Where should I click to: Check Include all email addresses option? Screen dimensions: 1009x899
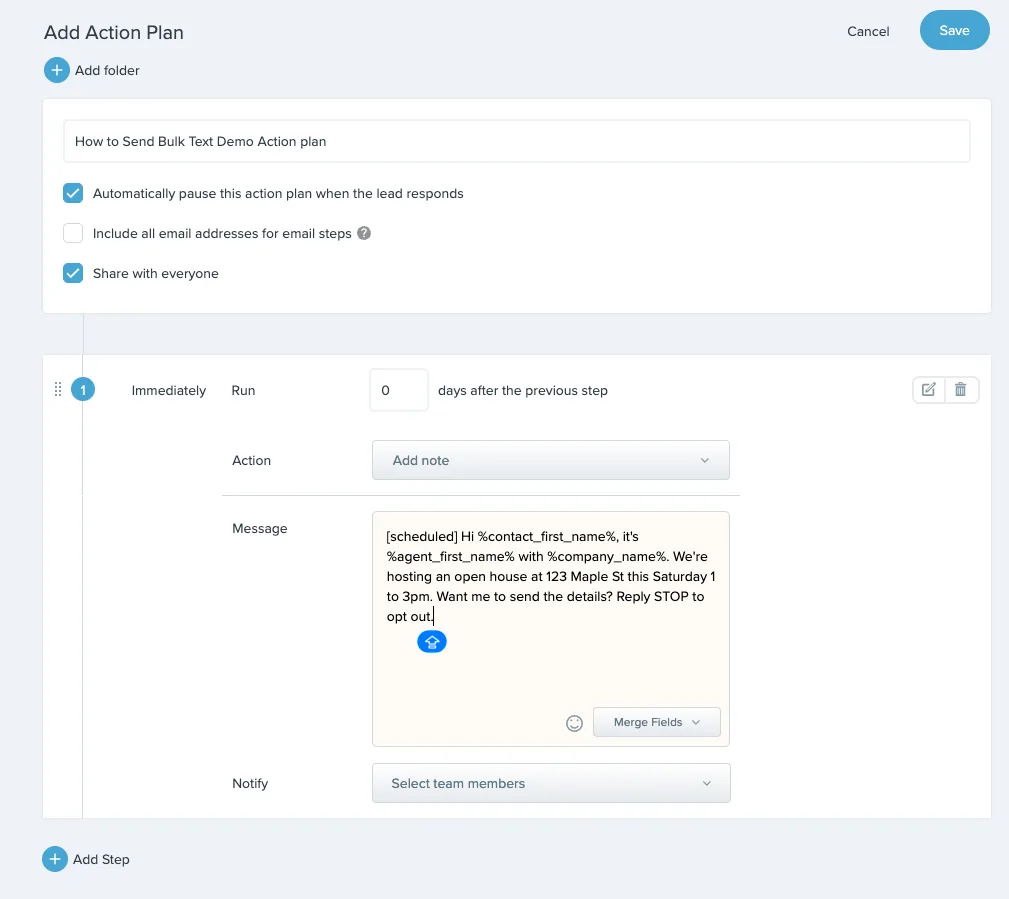(73, 233)
